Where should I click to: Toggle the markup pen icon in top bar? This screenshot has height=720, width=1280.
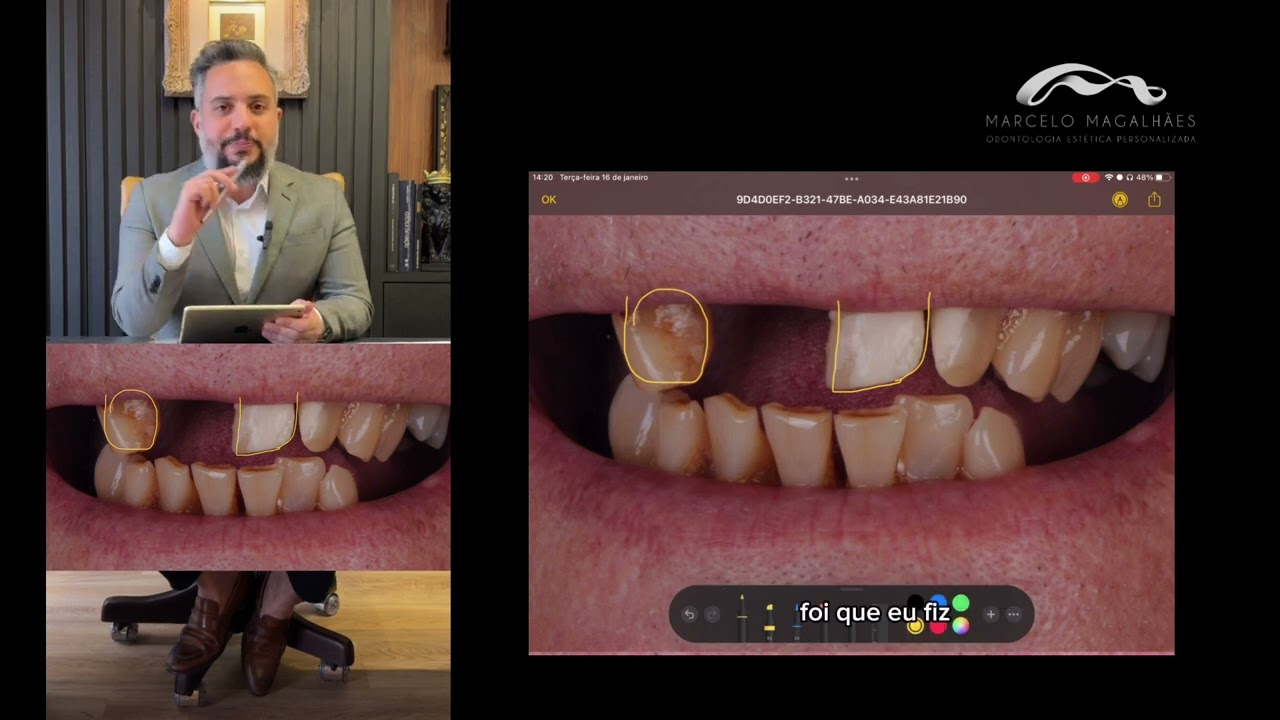pos(1120,200)
